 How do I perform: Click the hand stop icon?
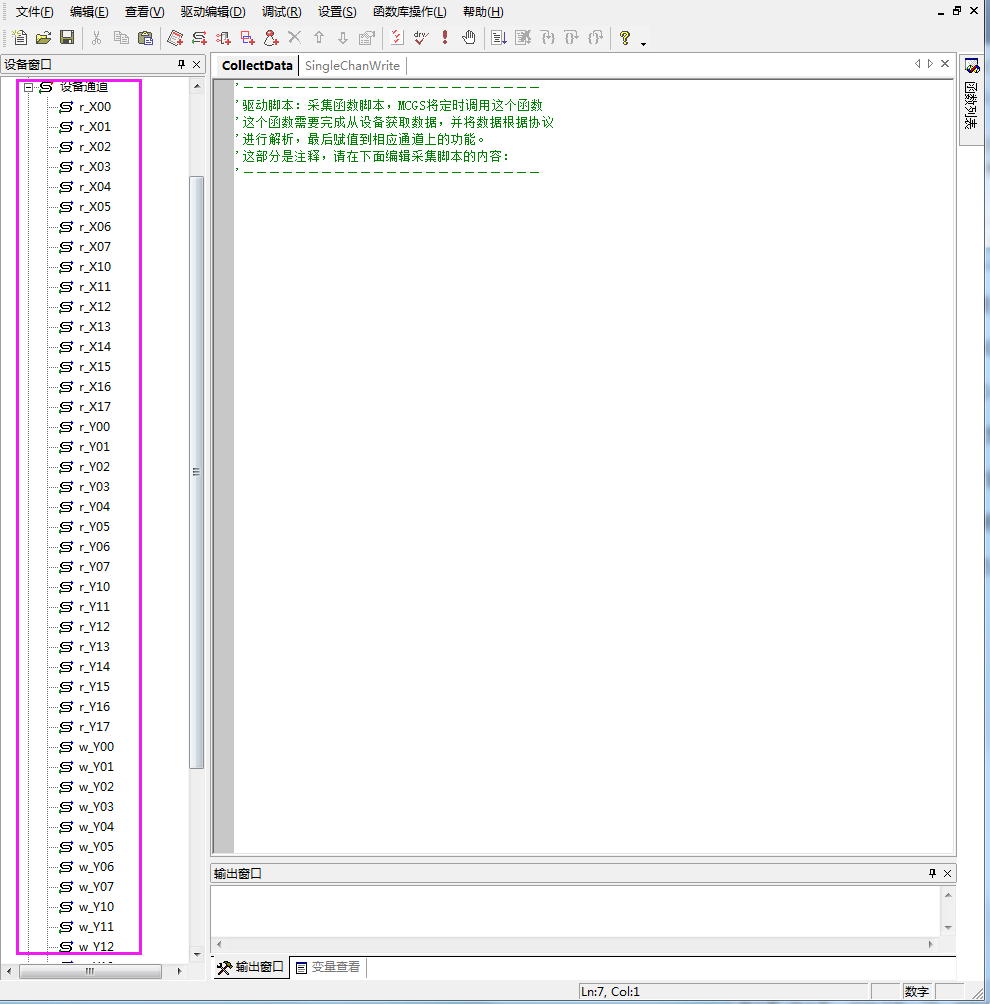pyautogui.click(x=469, y=38)
